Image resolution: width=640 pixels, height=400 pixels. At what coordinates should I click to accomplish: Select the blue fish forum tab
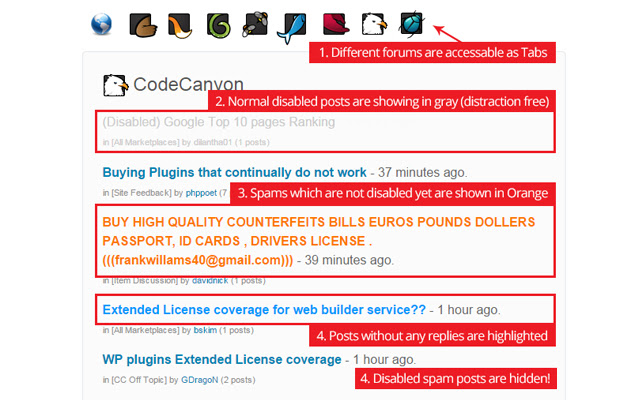point(291,28)
